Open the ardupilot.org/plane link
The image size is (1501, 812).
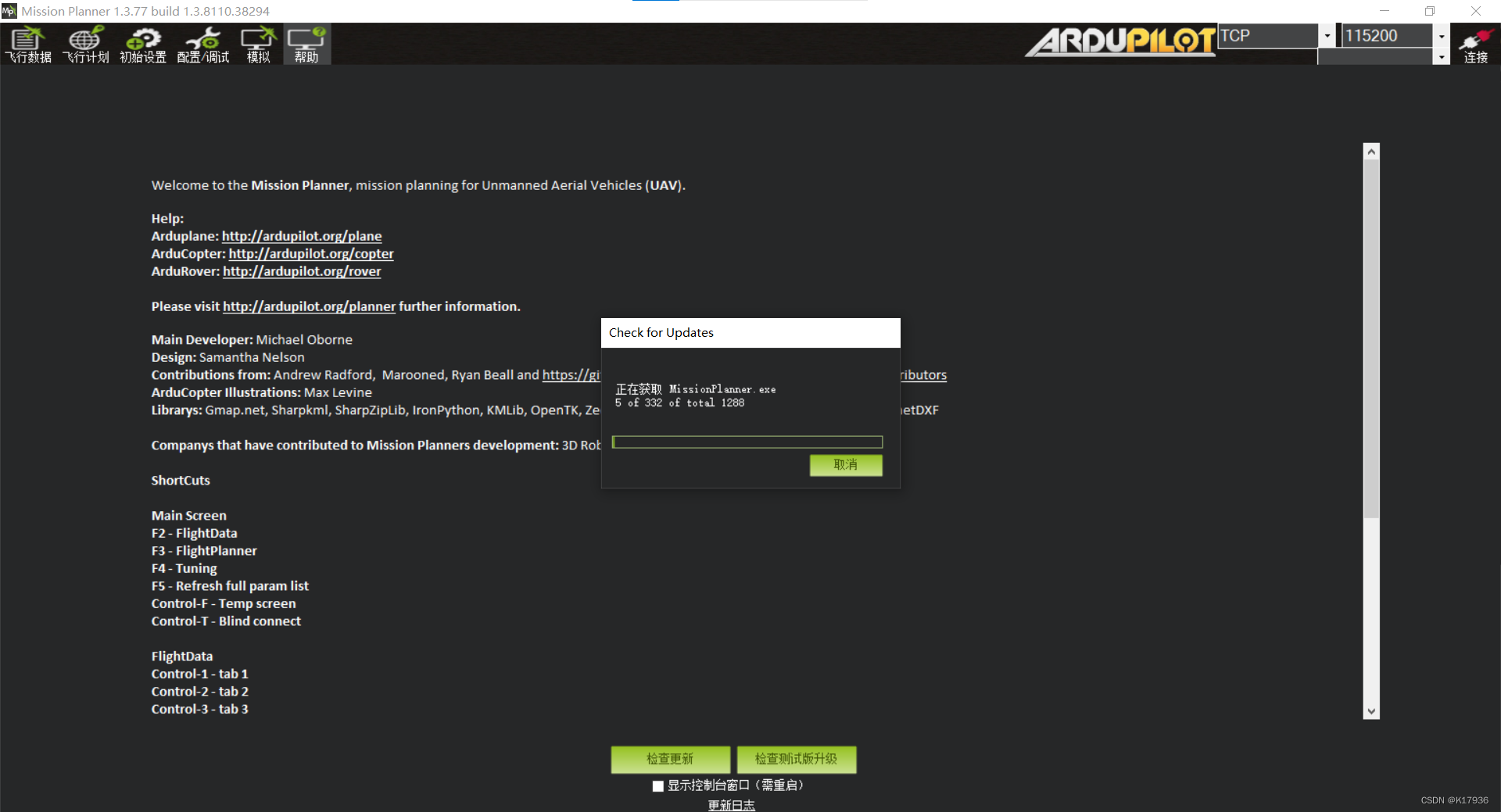(302, 236)
